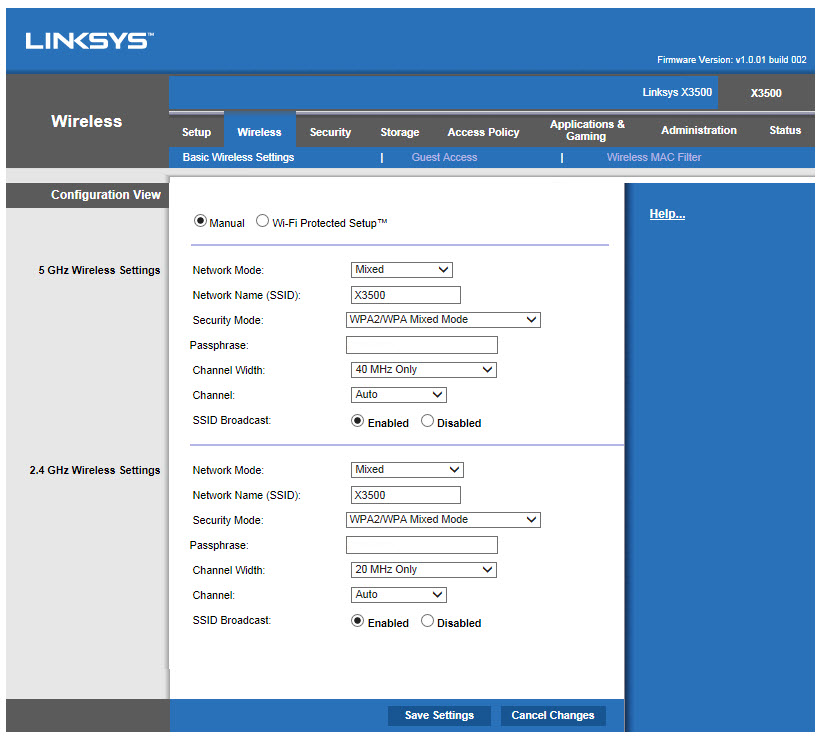Viewport: 819px width, 740px height.
Task: Switch to Applications & Gaming tab
Action: [587, 131]
